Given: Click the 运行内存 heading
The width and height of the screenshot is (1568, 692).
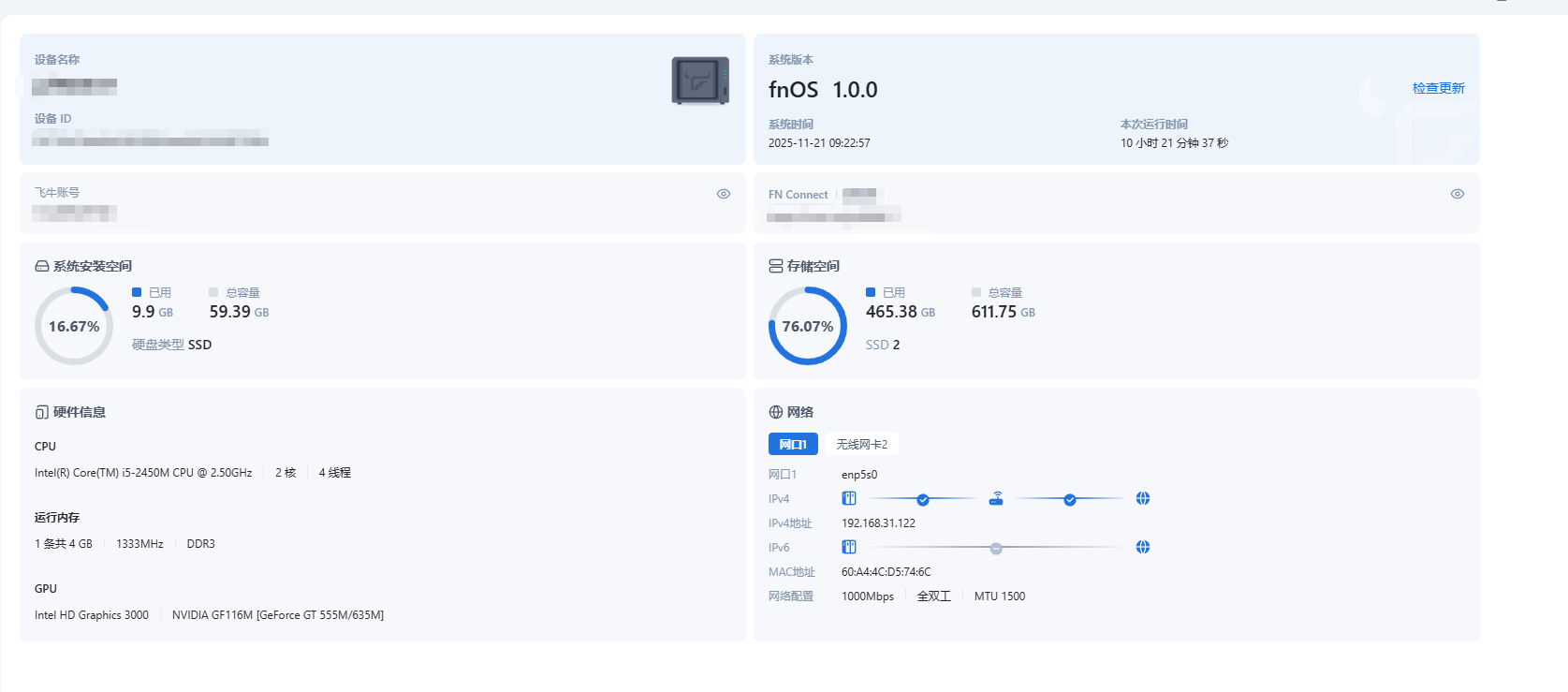Looking at the screenshot, I should 57,518.
